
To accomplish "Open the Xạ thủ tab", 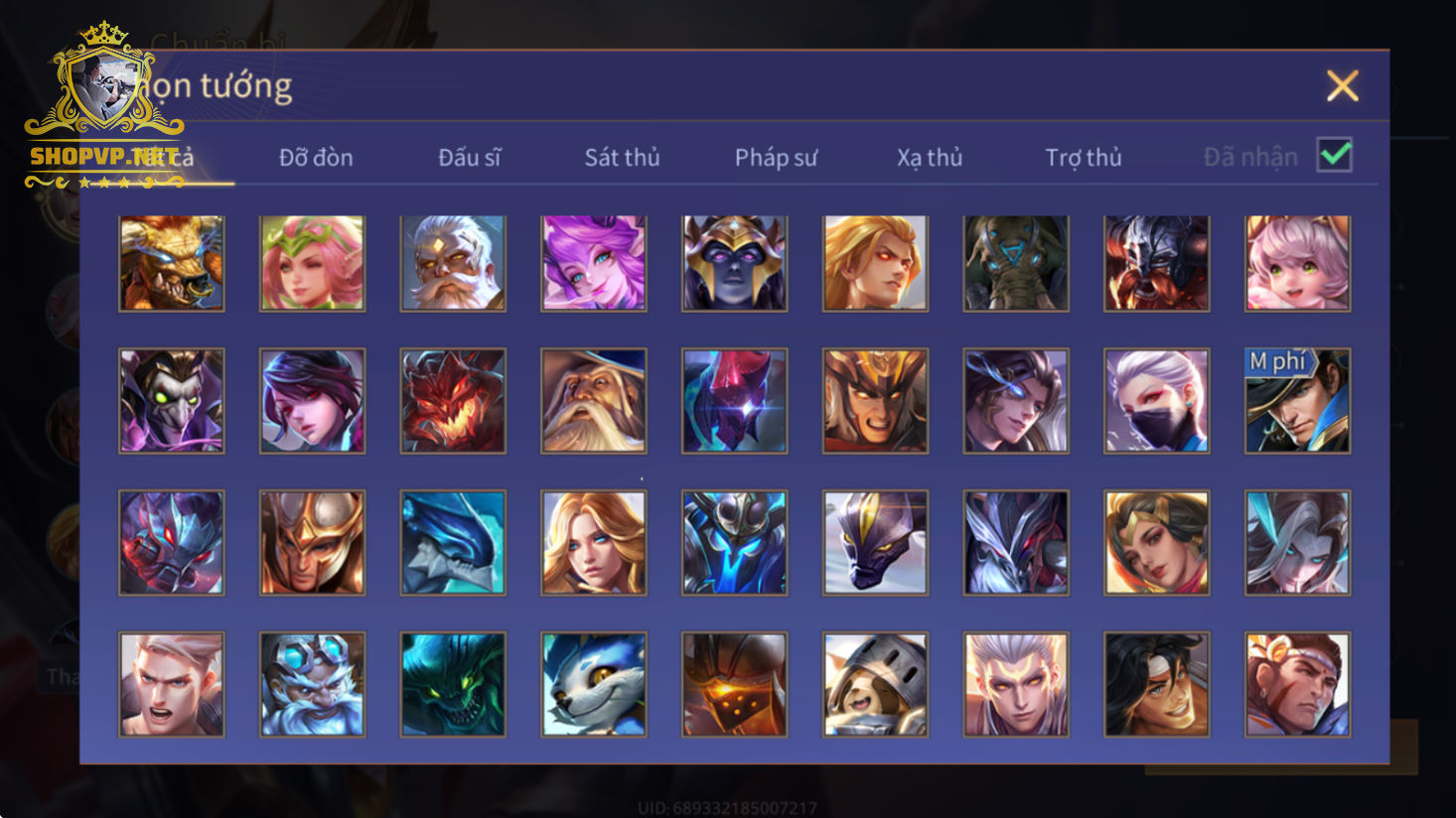I will (930, 157).
